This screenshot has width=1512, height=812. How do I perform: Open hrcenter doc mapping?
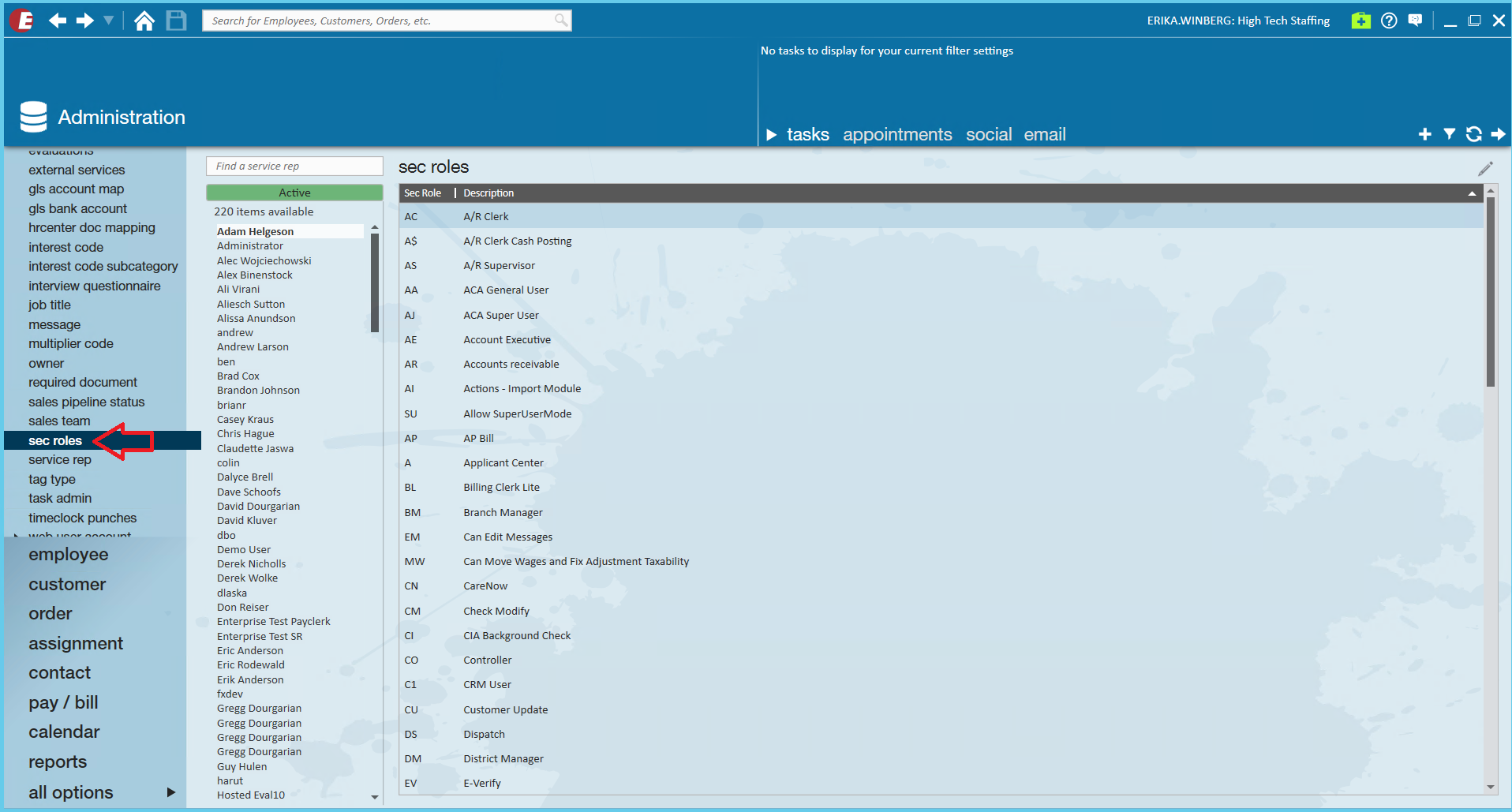pos(92,228)
